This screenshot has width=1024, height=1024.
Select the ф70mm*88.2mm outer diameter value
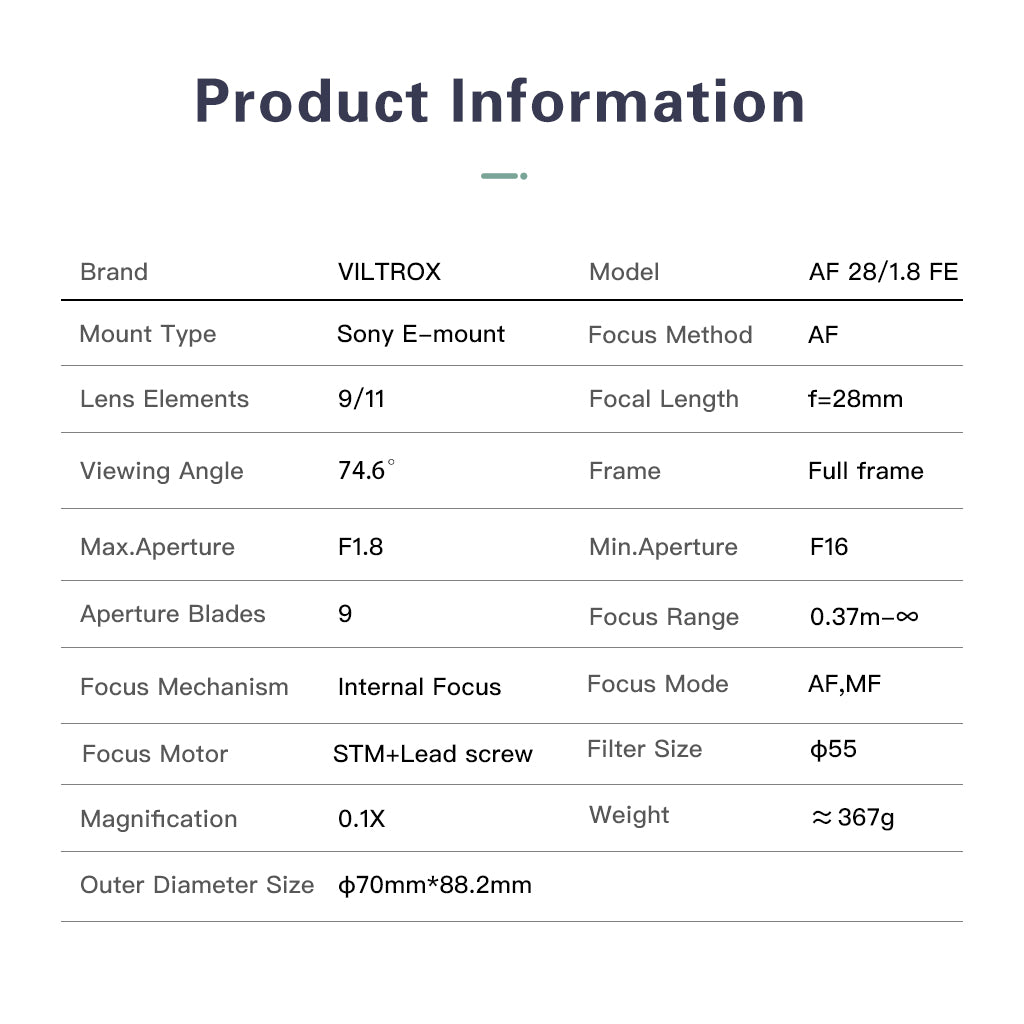[435, 885]
